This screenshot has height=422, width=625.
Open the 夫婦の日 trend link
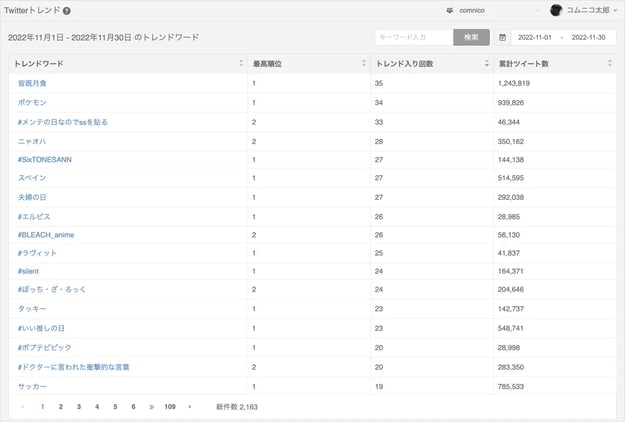tap(32, 197)
